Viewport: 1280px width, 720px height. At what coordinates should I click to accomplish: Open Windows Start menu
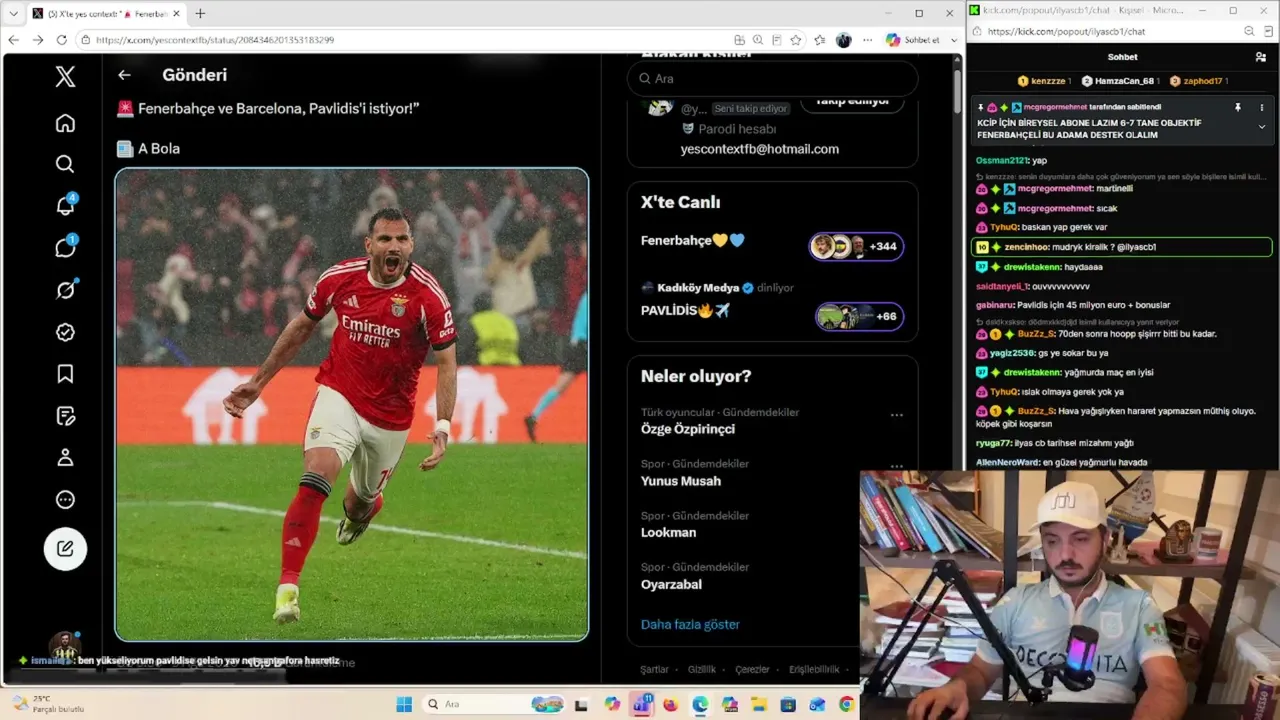click(404, 704)
